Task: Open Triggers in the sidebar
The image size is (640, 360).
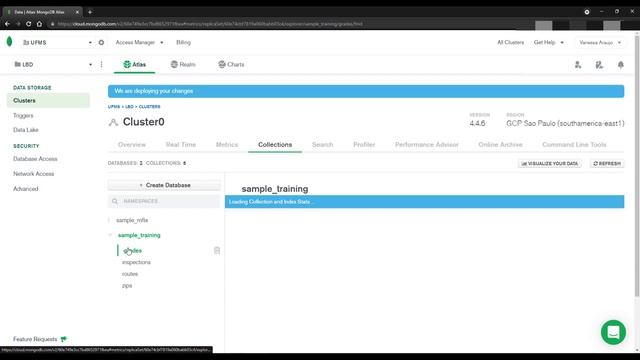Action: coord(23,116)
